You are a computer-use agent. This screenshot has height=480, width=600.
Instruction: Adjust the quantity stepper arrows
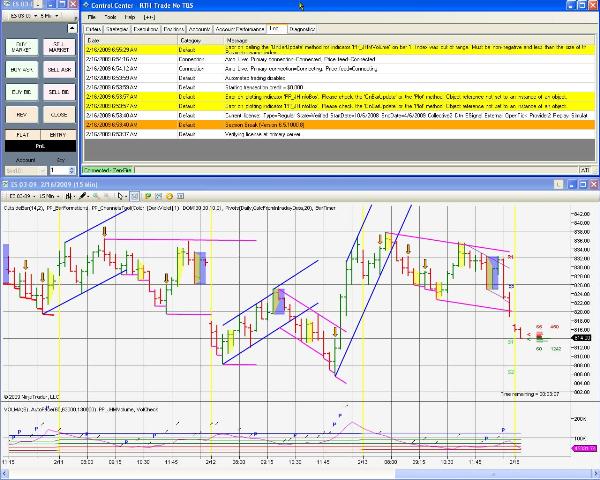[x=72, y=170]
